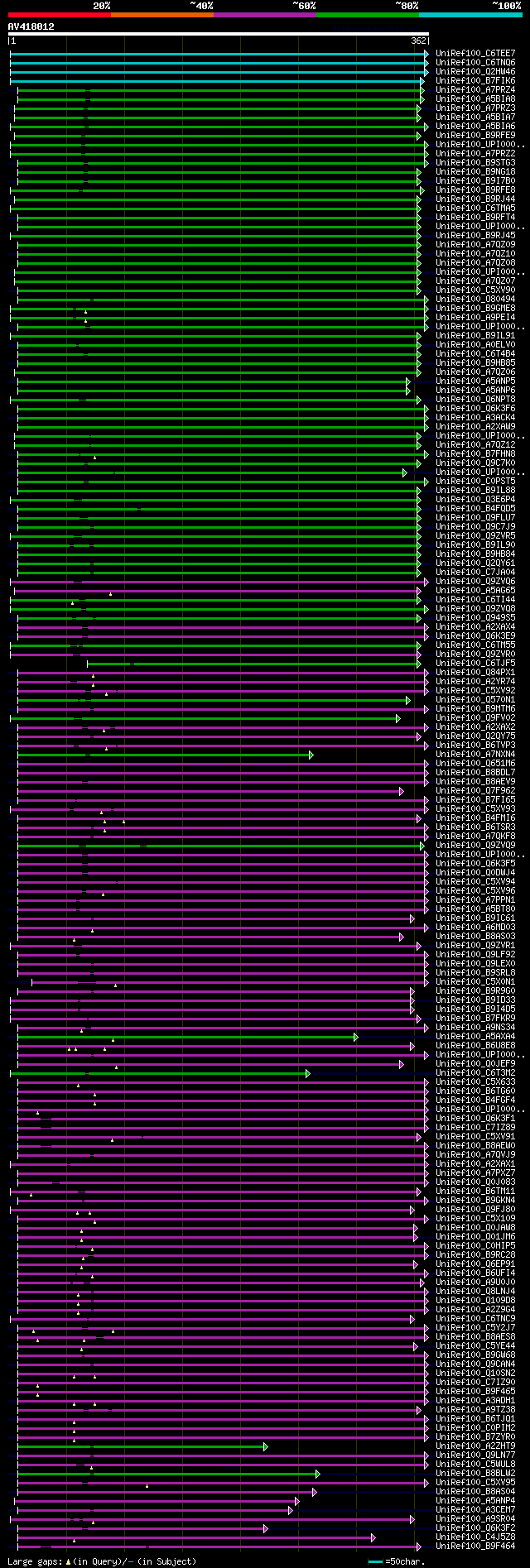Select the UniRef100_B9RFT4 label
The width and height of the screenshot is (530, 1568).
pyautogui.click(x=475, y=218)
